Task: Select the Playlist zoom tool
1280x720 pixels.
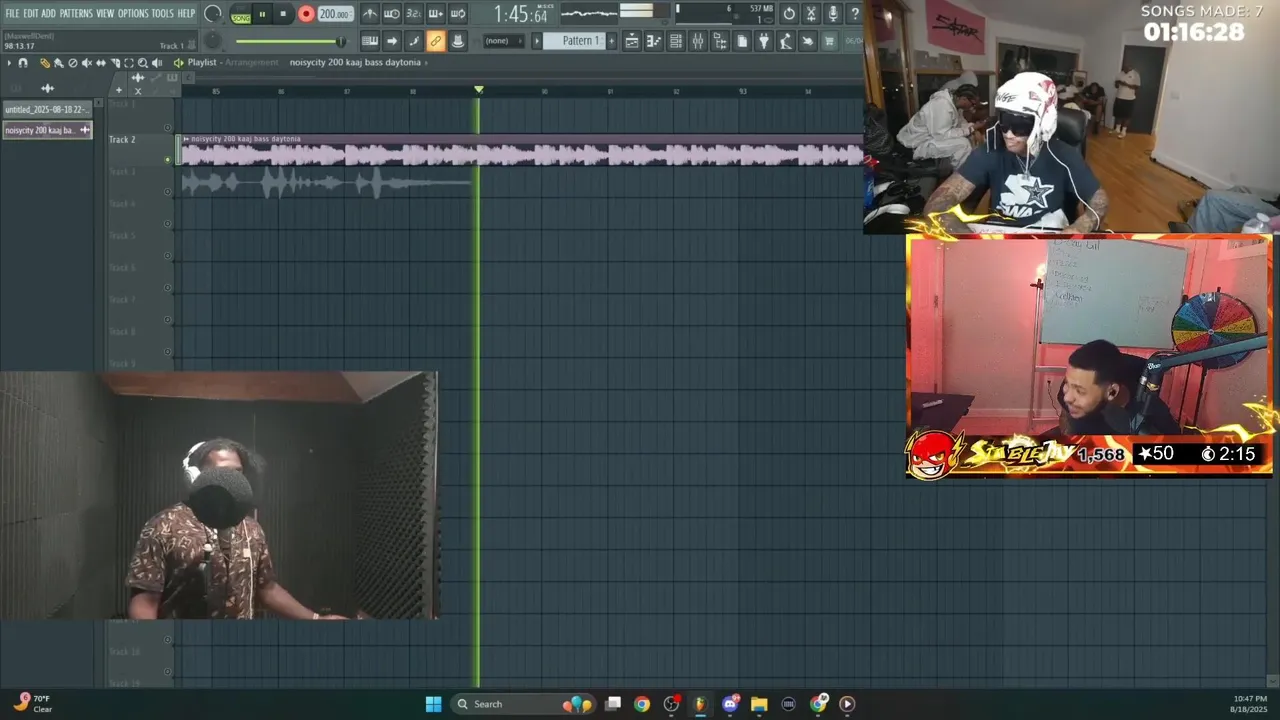Action: coord(143,63)
